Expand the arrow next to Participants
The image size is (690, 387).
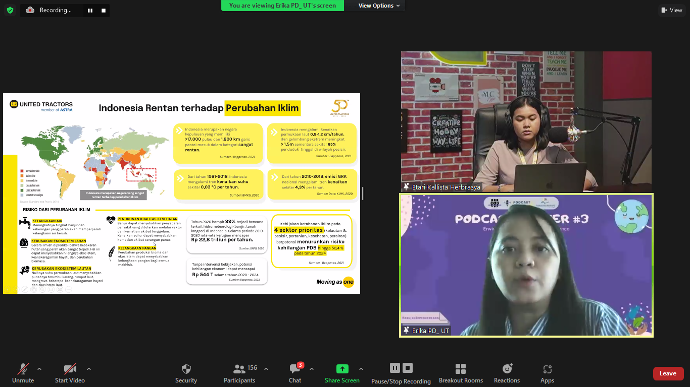[266, 369]
